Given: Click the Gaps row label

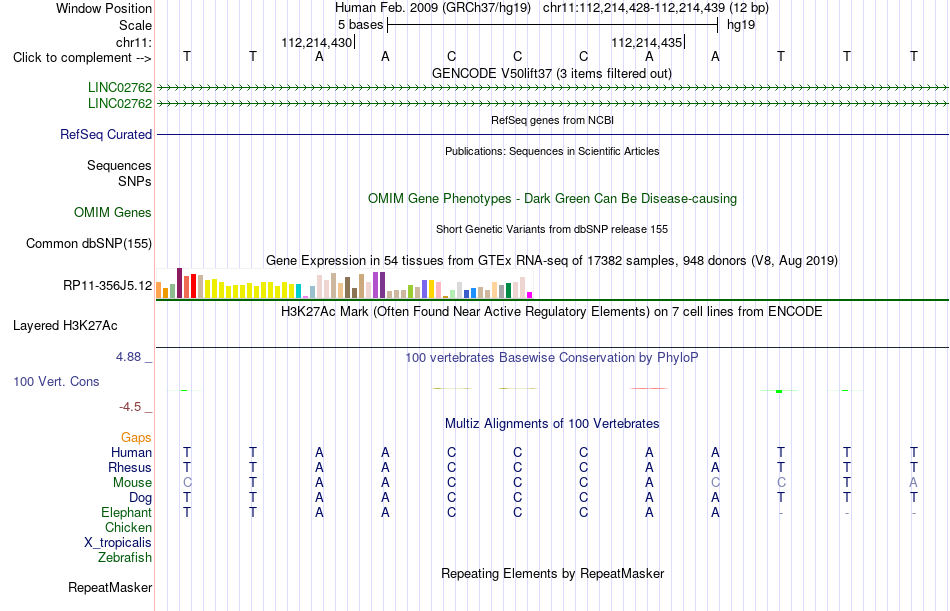Looking at the screenshot, I should (x=136, y=438).
